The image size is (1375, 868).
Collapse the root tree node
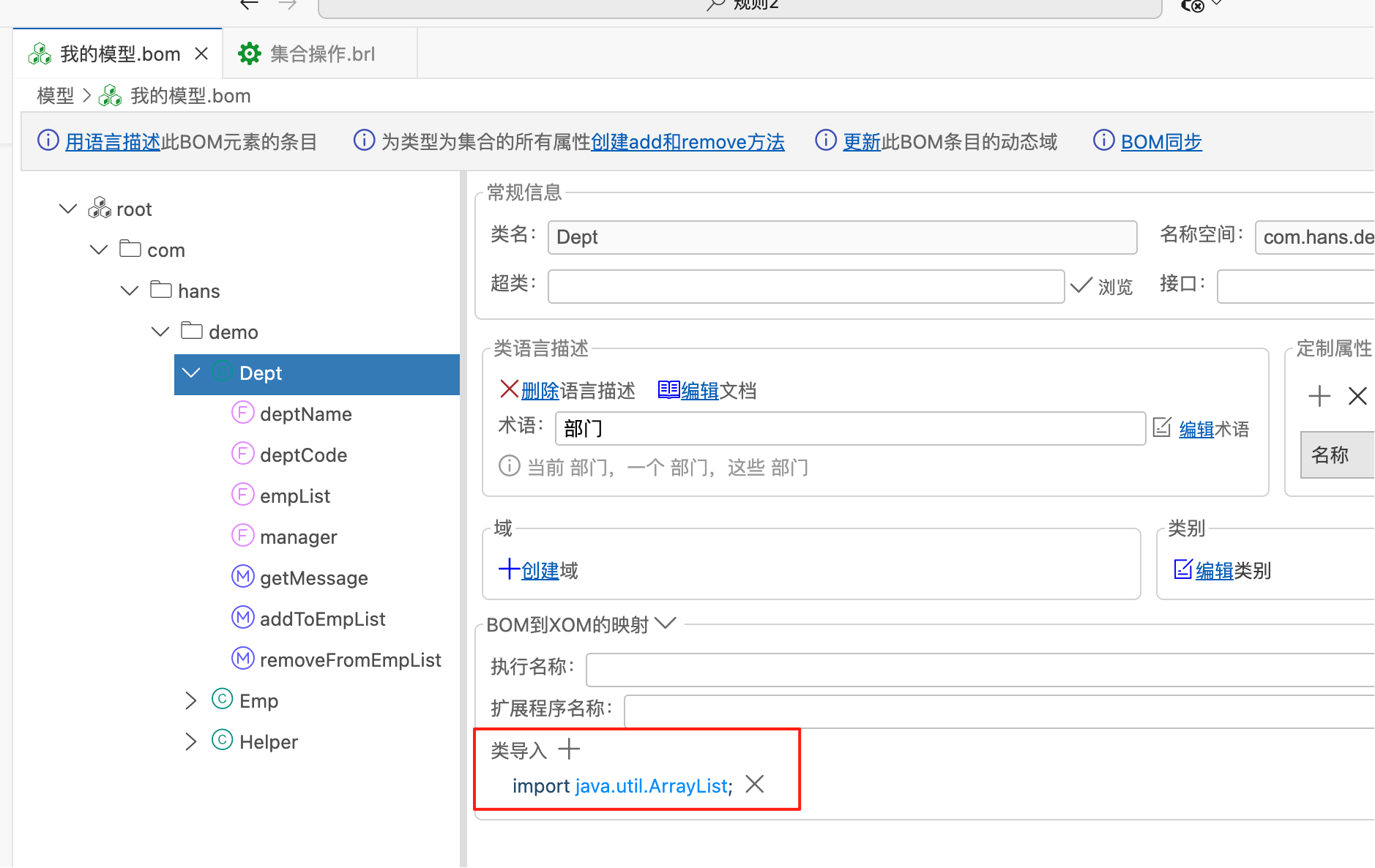click(68, 209)
